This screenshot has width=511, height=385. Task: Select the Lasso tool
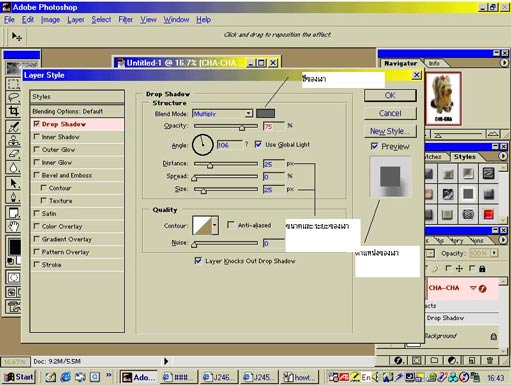13,97
